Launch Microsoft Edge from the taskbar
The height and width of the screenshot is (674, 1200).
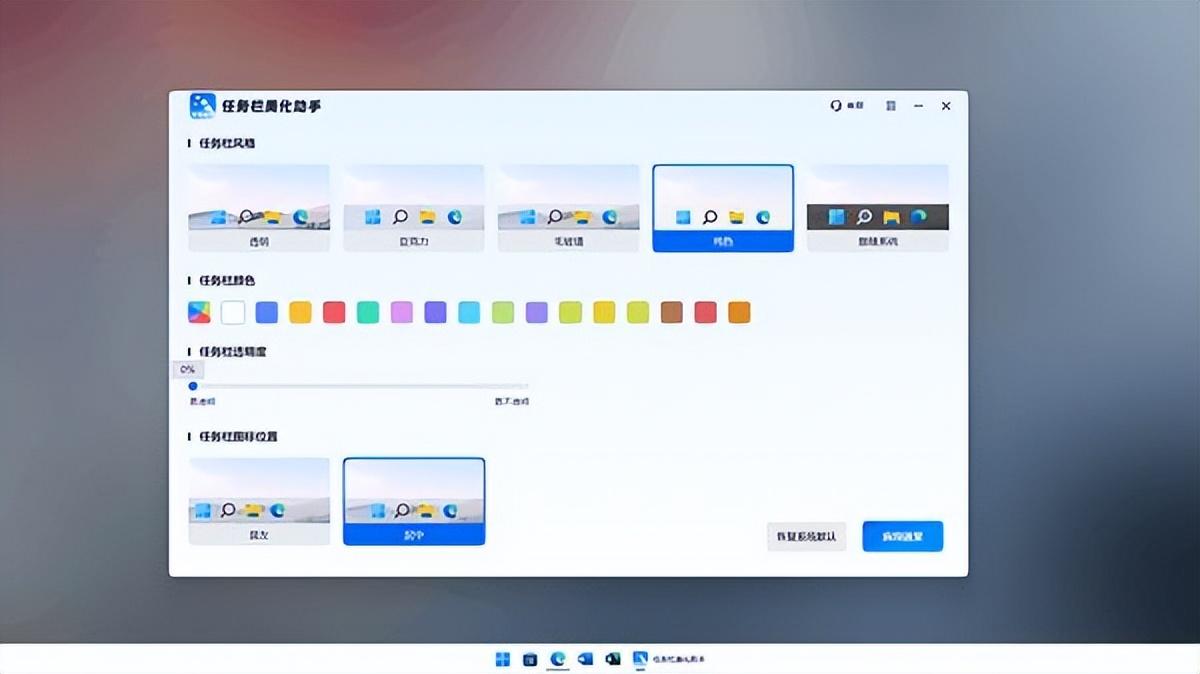(x=558, y=659)
